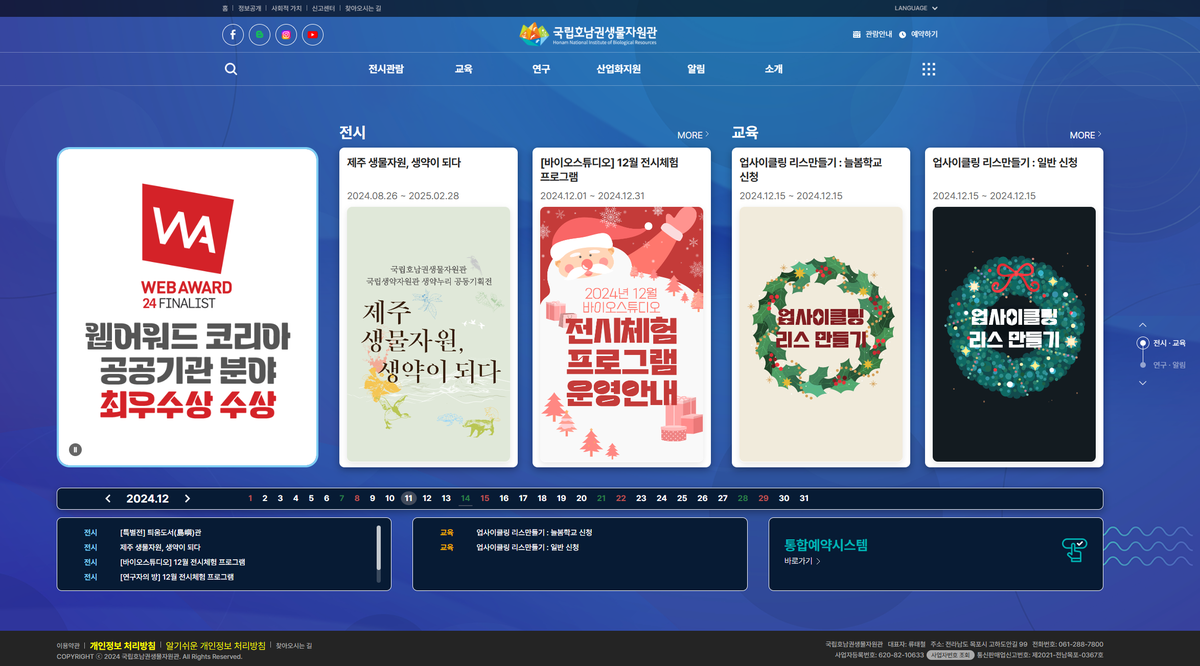The height and width of the screenshot is (666, 1200).
Task: Open 찾아오시는 길 in the top bar
Action: click(363, 8)
